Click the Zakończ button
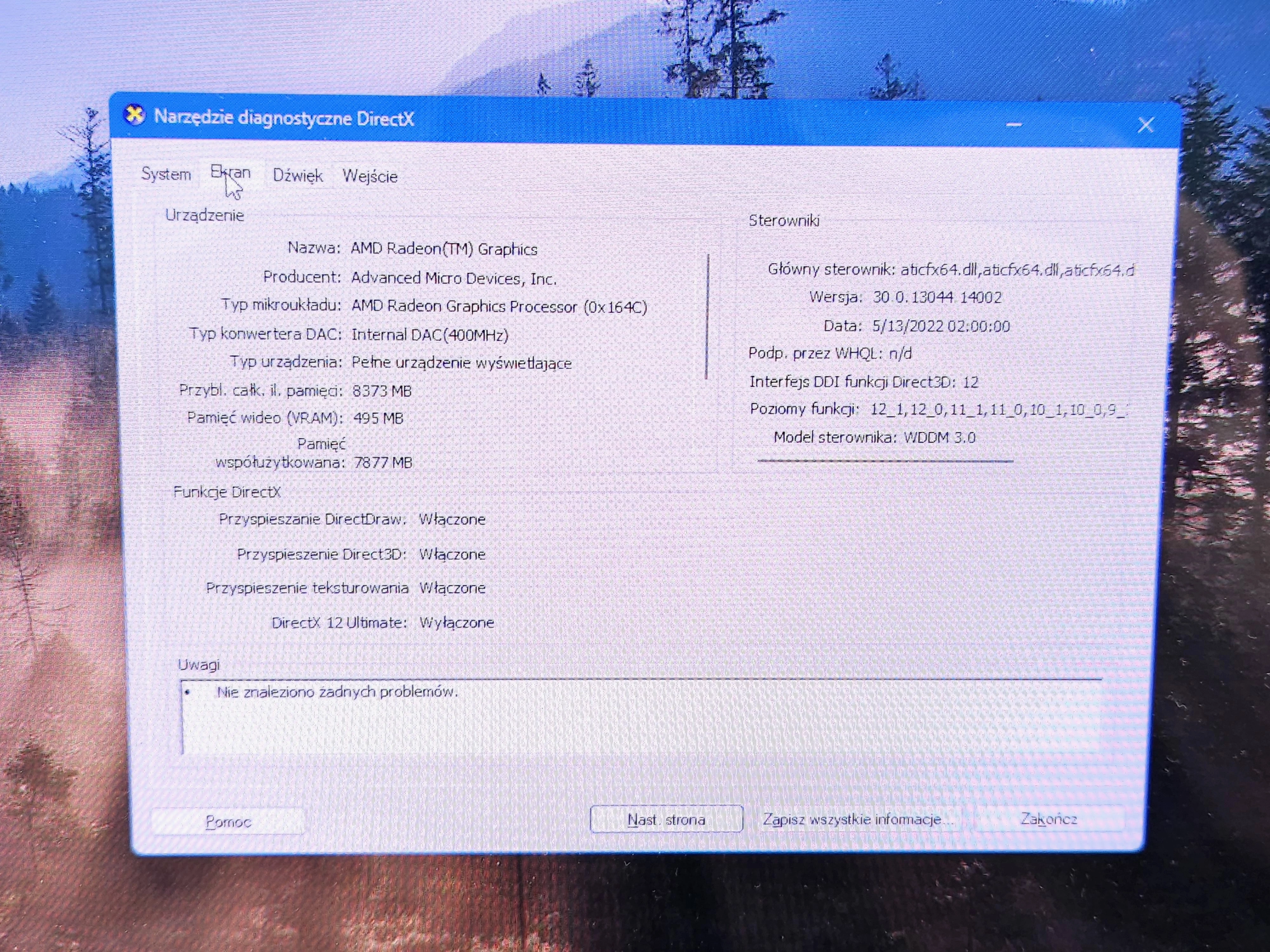Screen dimensions: 1270x952 (x=1048, y=818)
